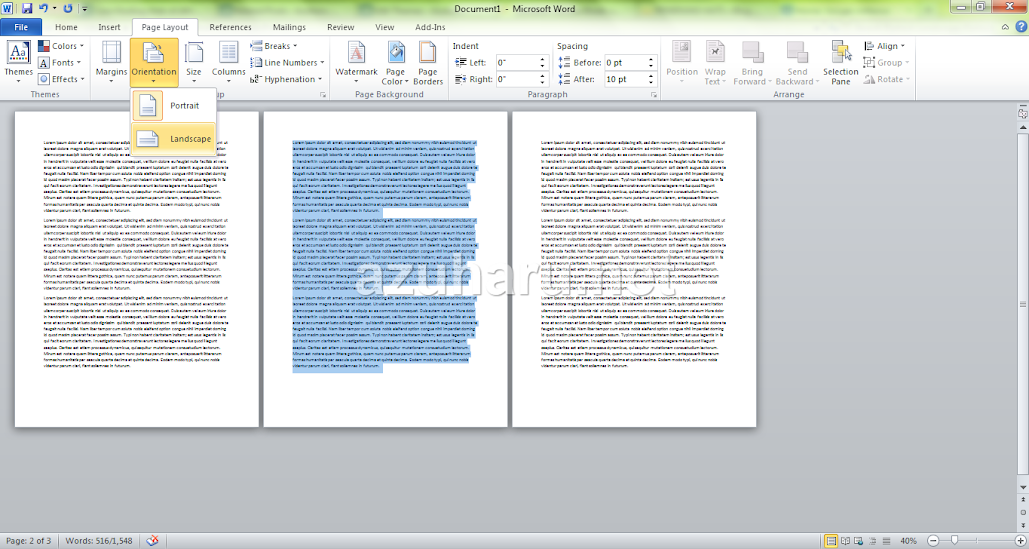Click the zoom in plus button

coord(1020,541)
